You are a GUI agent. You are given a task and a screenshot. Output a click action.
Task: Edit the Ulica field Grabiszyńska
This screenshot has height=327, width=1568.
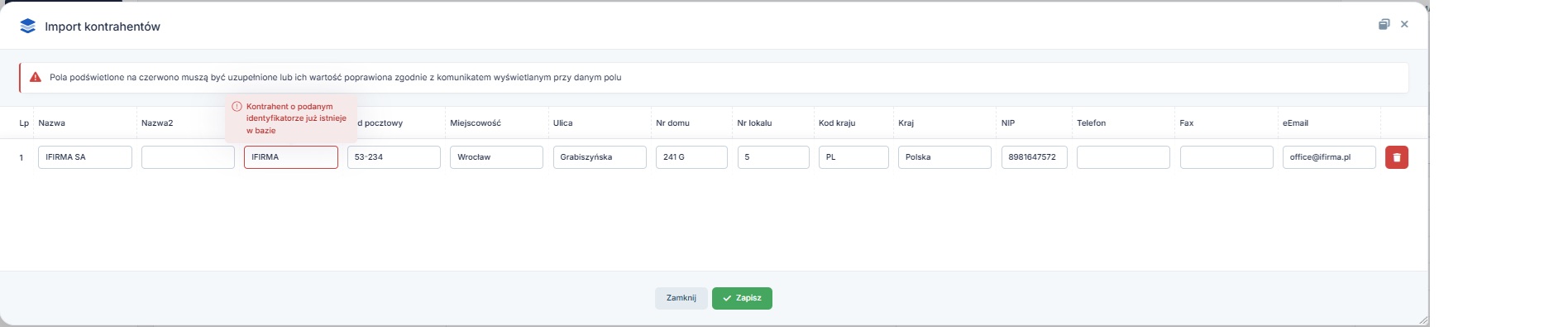(600, 157)
